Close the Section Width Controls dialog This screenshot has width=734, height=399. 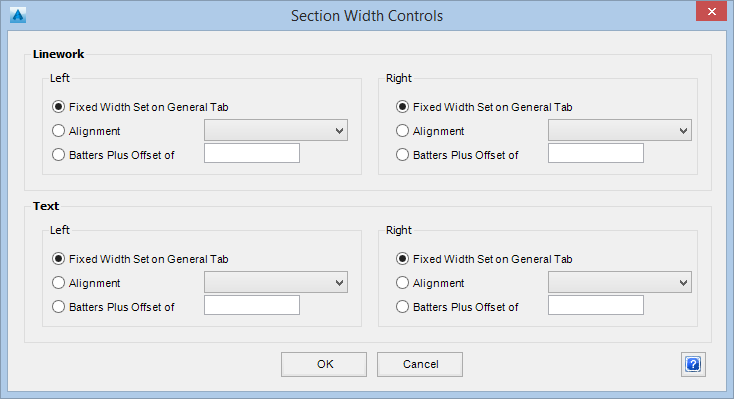tap(711, 11)
